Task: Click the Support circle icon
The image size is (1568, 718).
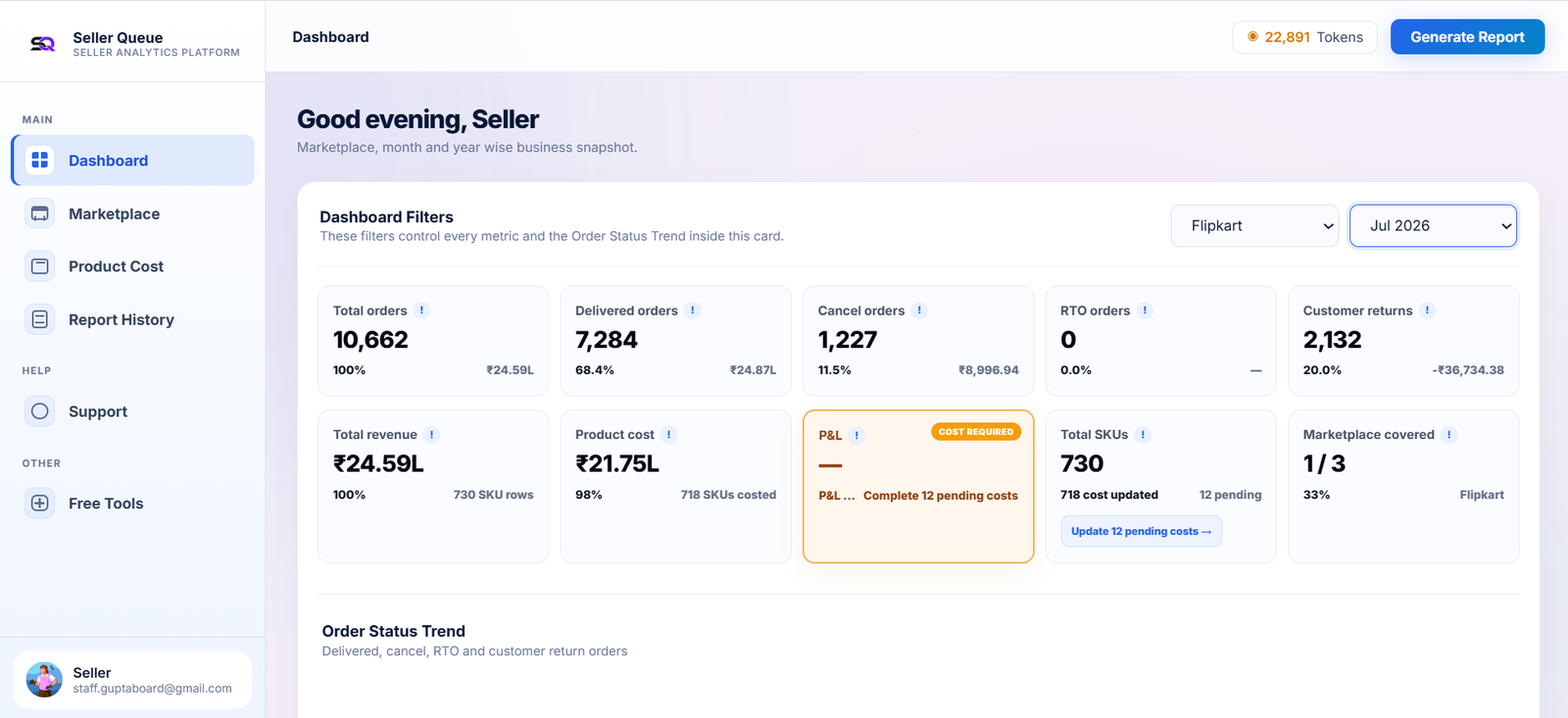Action: point(40,411)
